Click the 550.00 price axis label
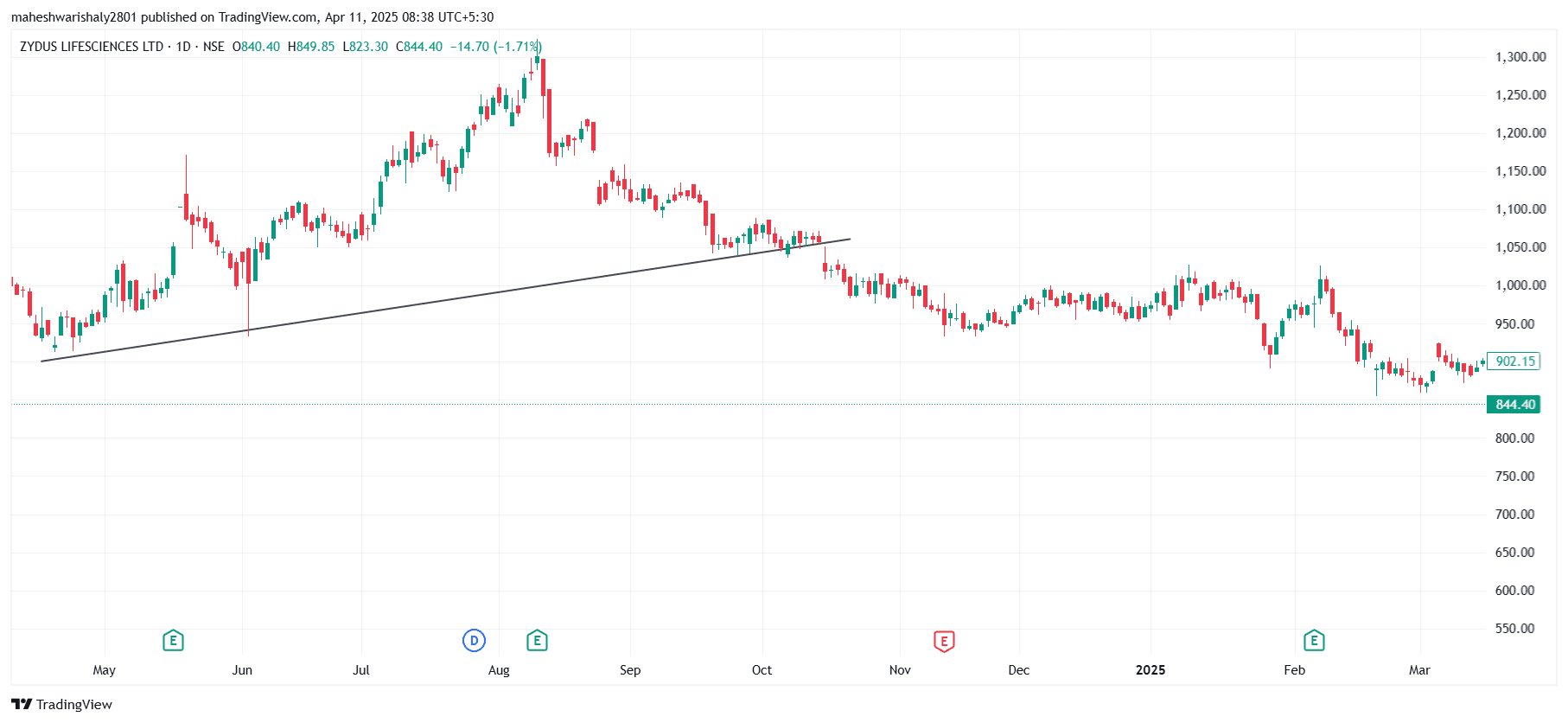 pyautogui.click(x=1515, y=629)
